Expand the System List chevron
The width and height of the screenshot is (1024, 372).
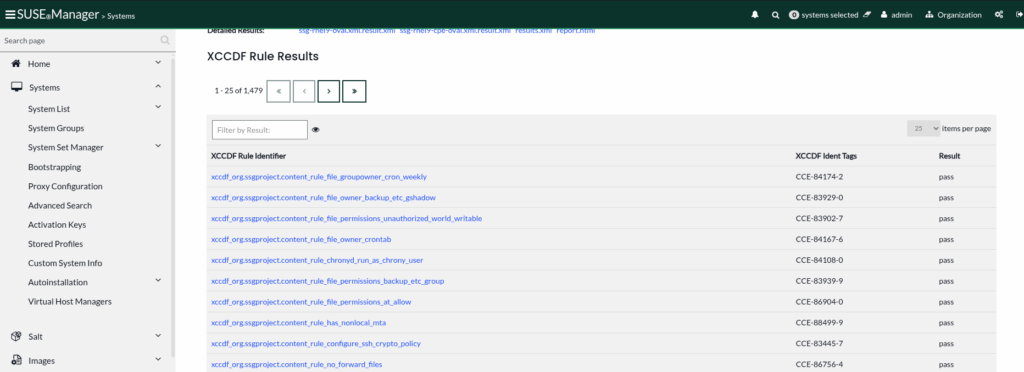158,107
